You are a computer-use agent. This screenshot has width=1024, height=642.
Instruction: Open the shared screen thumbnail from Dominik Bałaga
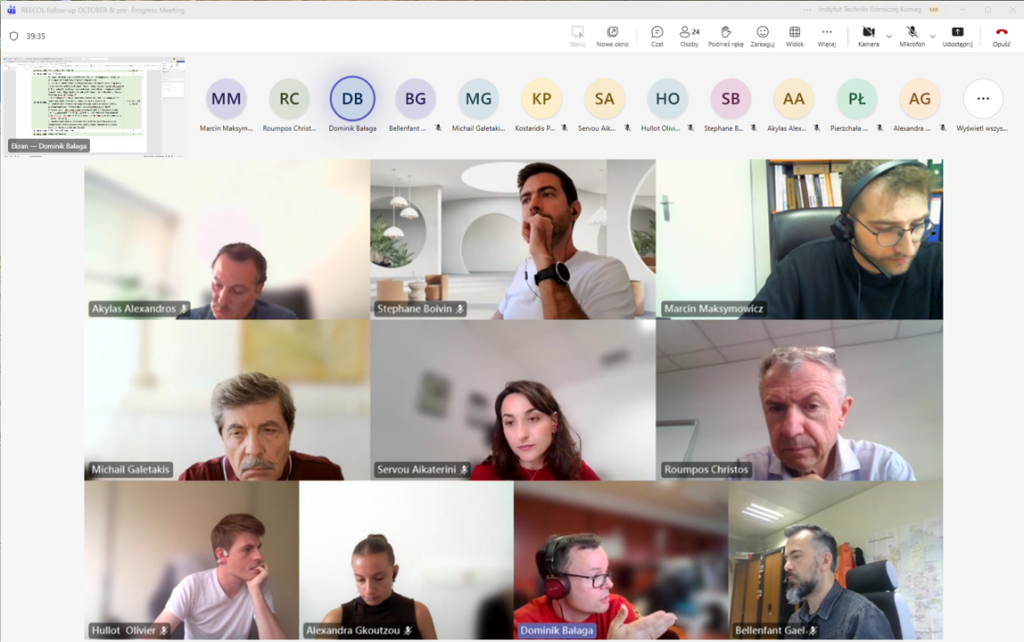[x=92, y=104]
